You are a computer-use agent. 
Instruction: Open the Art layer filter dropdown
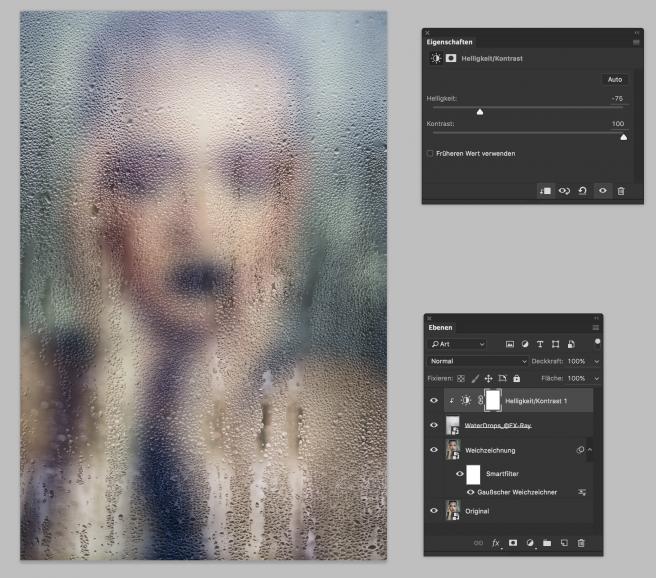point(458,344)
